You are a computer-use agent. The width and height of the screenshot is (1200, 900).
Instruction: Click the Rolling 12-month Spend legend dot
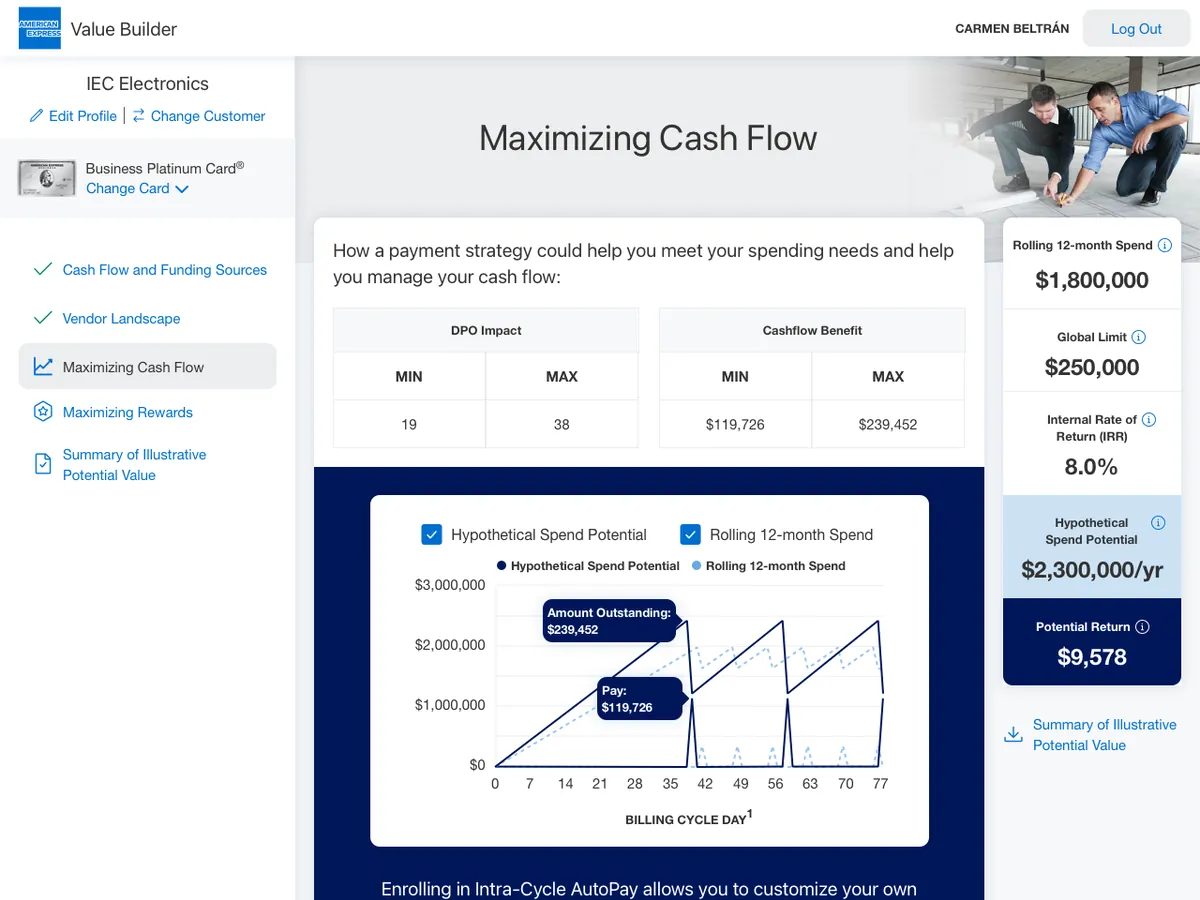click(697, 566)
